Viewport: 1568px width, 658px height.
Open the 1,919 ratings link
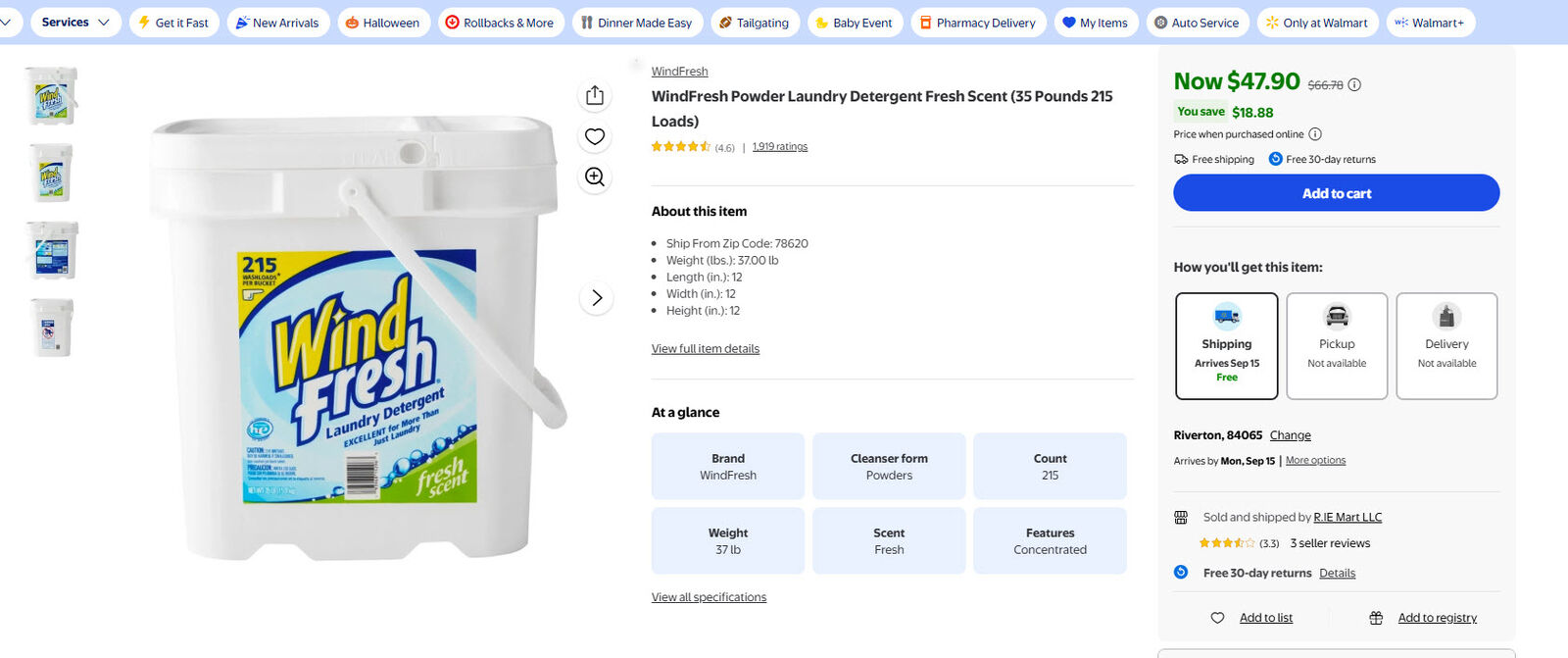coord(780,147)
